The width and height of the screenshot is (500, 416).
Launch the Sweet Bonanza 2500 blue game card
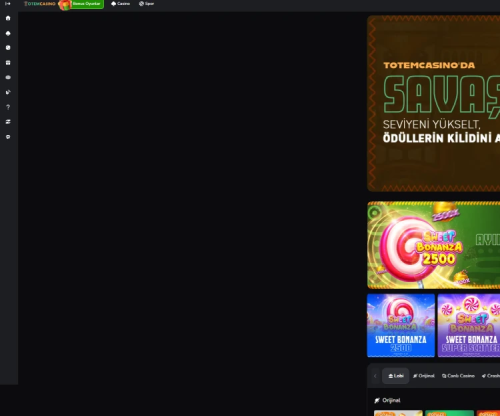click(401, 325)
